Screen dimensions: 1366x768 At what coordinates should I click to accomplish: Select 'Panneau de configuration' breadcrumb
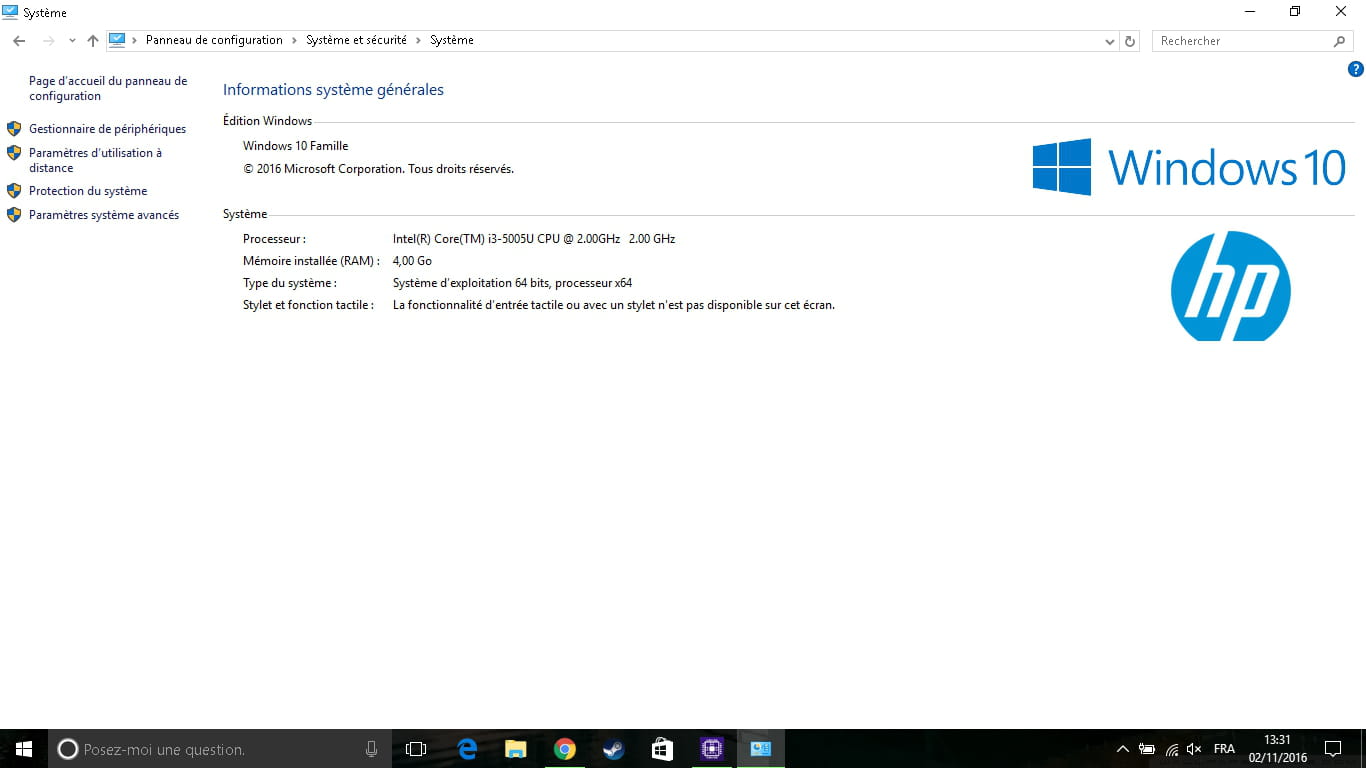coord(214,40)
